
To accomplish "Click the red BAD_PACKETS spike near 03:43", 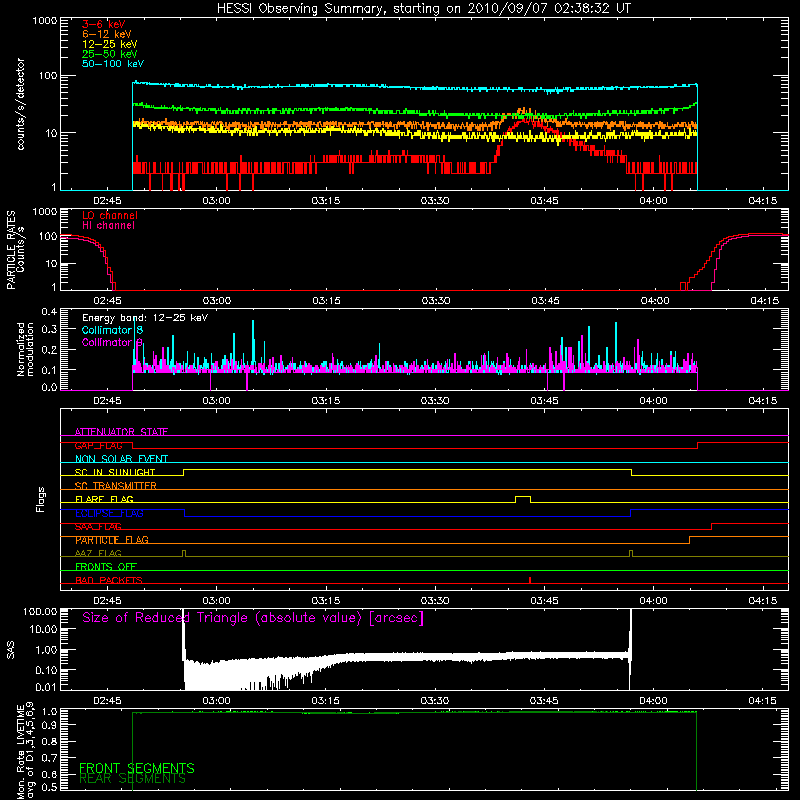I will [530, 580].
